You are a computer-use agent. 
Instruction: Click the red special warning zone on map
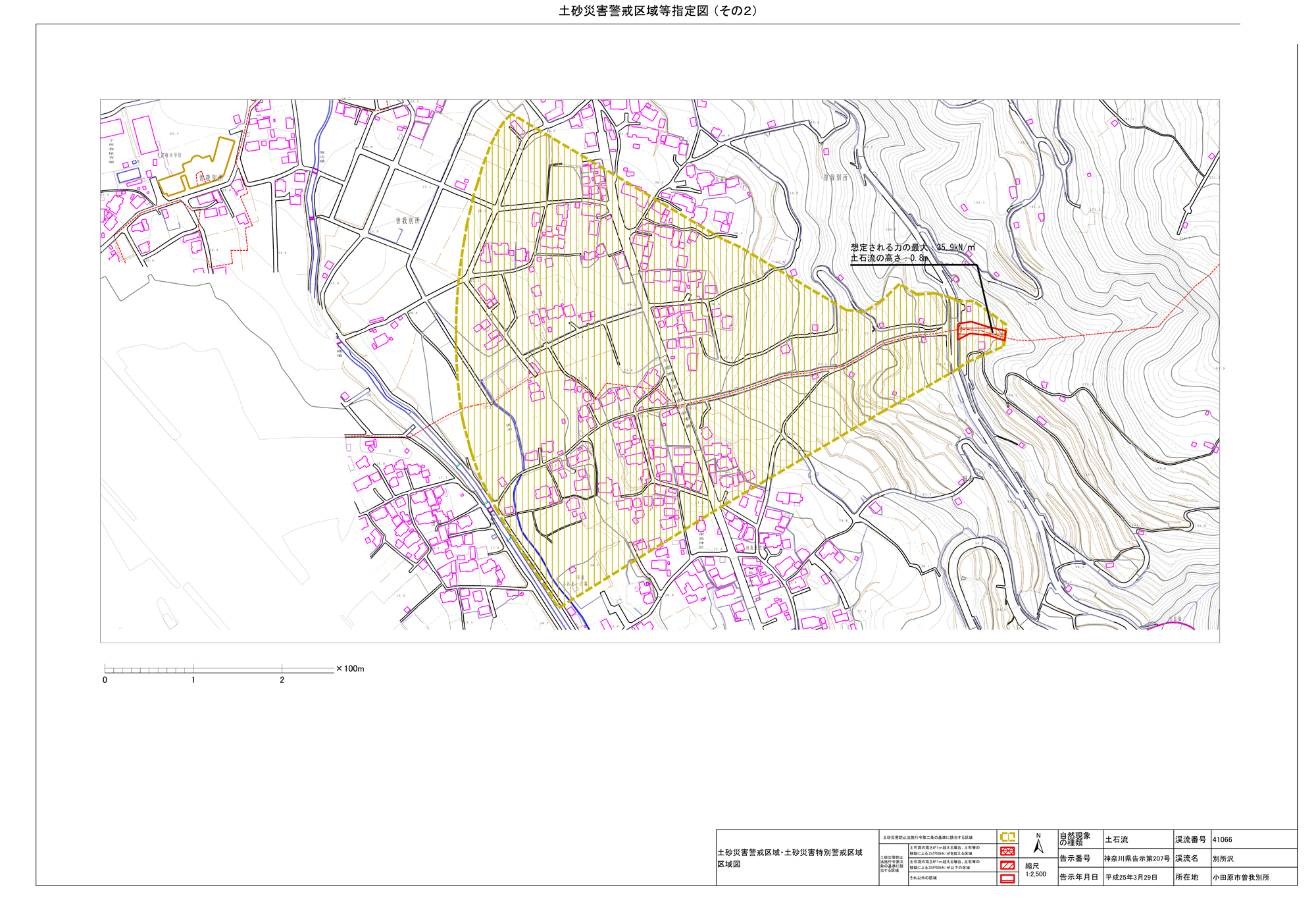coord(979,330)
